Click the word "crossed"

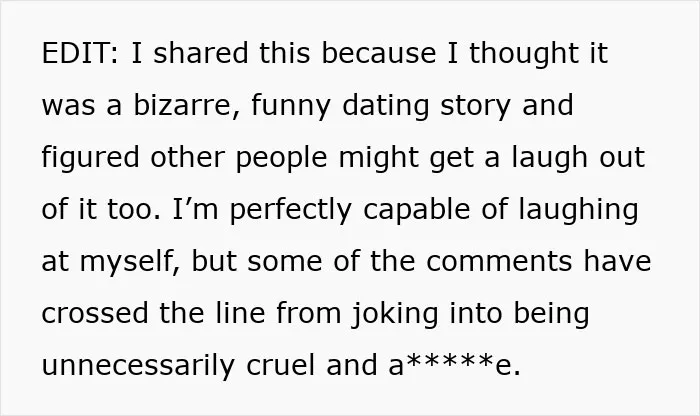click(95, 313)
